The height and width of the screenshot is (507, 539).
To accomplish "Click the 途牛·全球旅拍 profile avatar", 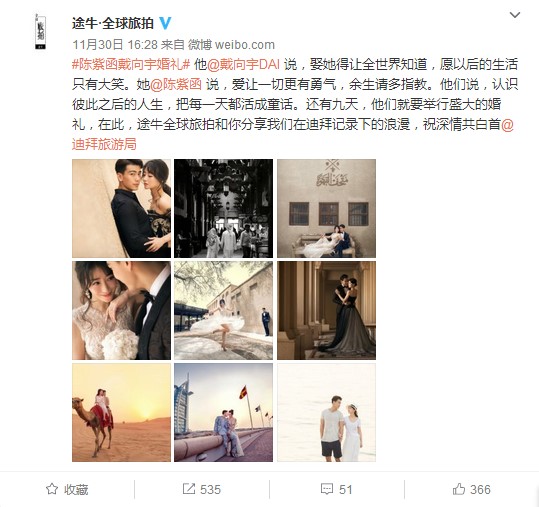I will pos(41,32).
